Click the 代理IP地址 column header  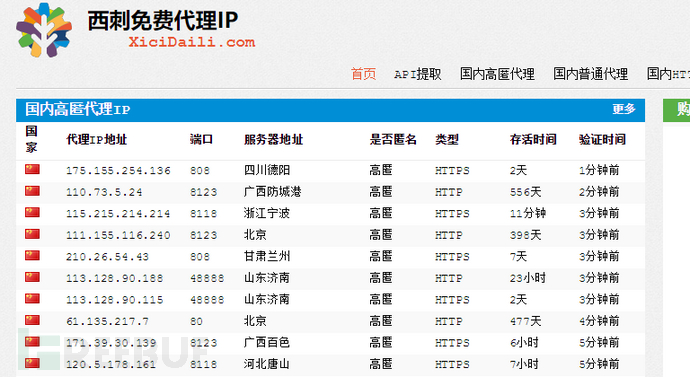(96, 139)
